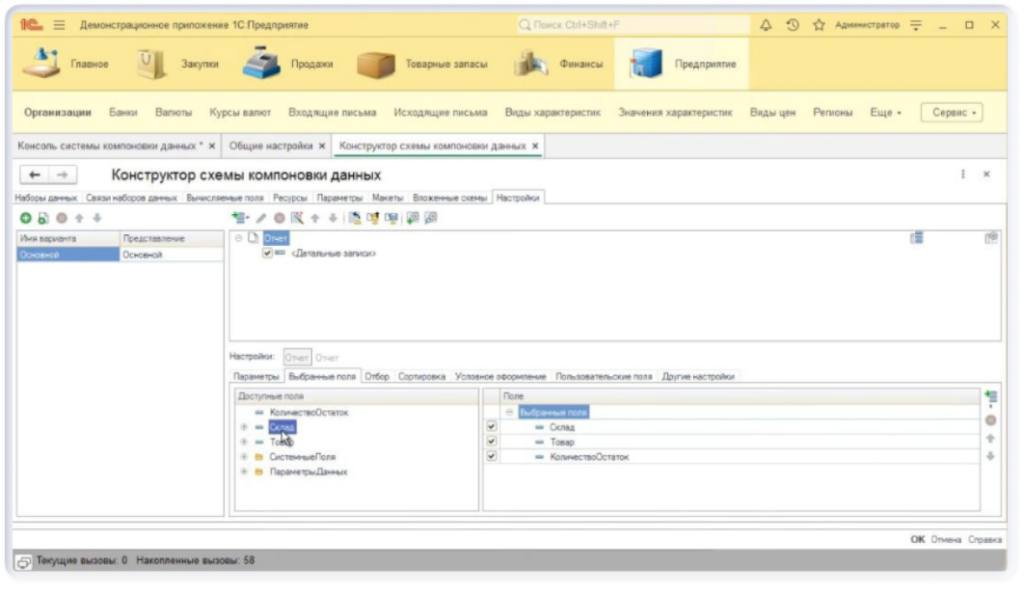1024x593 pixels.
Task: Click the Отмена button
Action: pyautogui.click(x=946, y=539)
